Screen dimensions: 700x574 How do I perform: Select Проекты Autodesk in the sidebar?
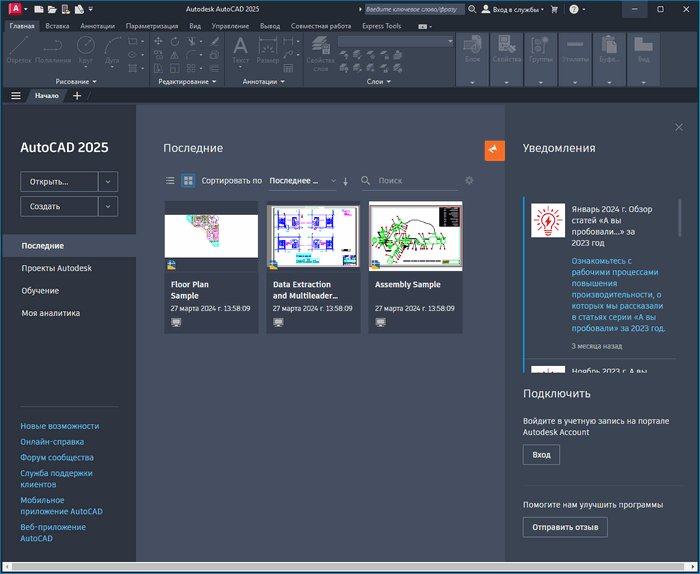56,268
